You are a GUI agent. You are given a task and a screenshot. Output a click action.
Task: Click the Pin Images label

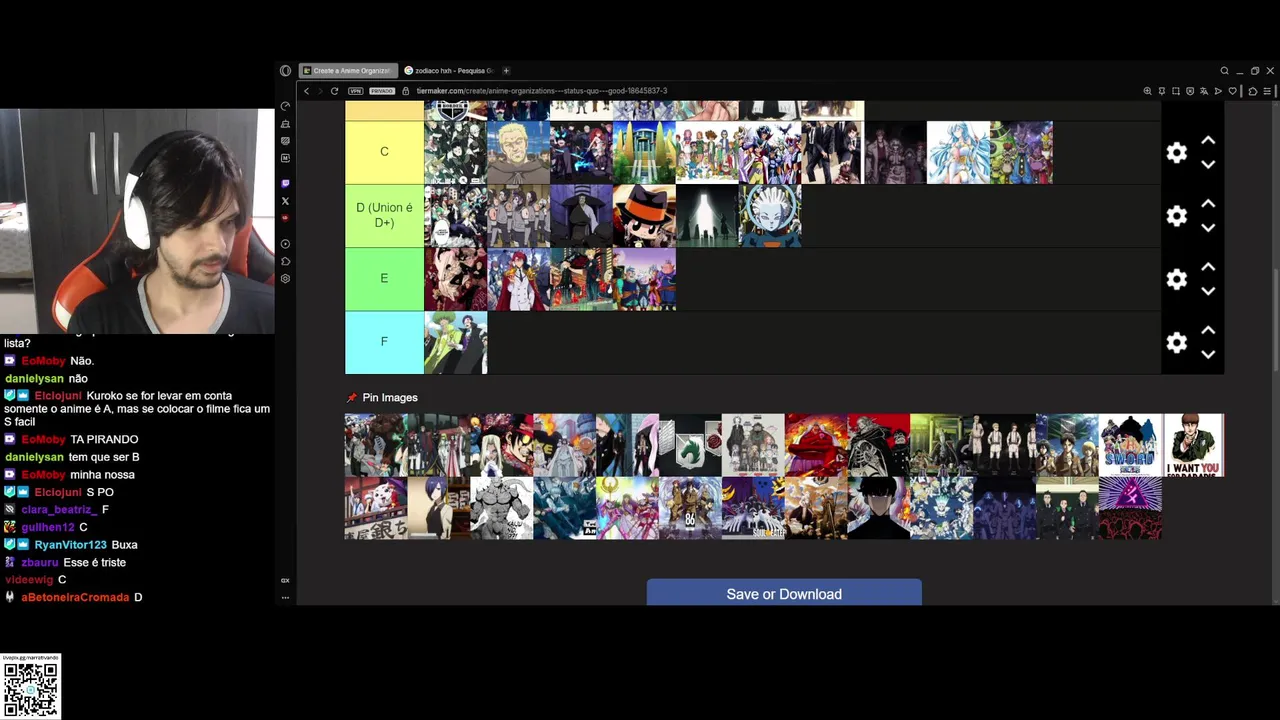pos(390,398)
